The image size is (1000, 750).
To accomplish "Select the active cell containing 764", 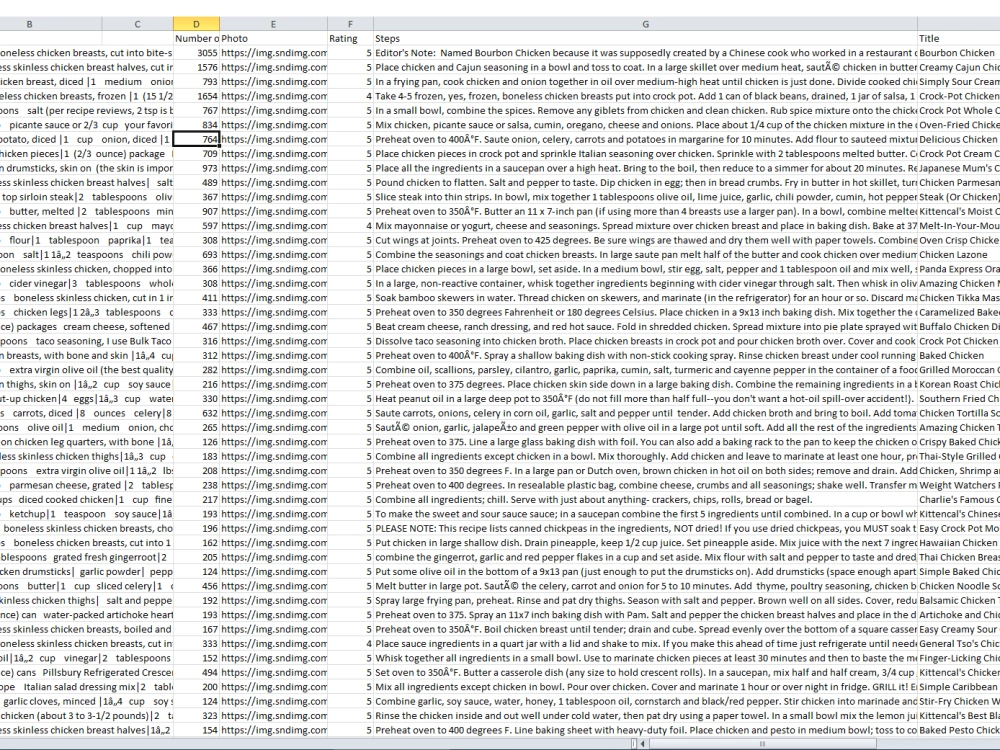I will coord(196,139).
